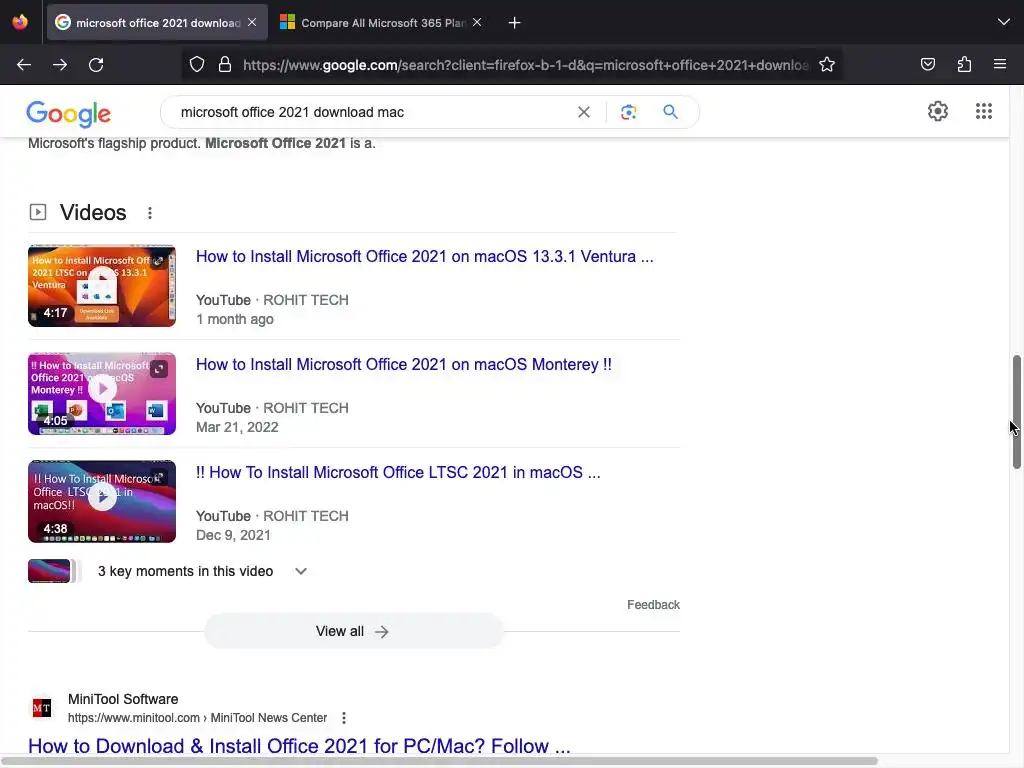Open the MiniTool Software site name
Screen dimensions: 1024x768
pyautogui.click(x=123, y=699)
